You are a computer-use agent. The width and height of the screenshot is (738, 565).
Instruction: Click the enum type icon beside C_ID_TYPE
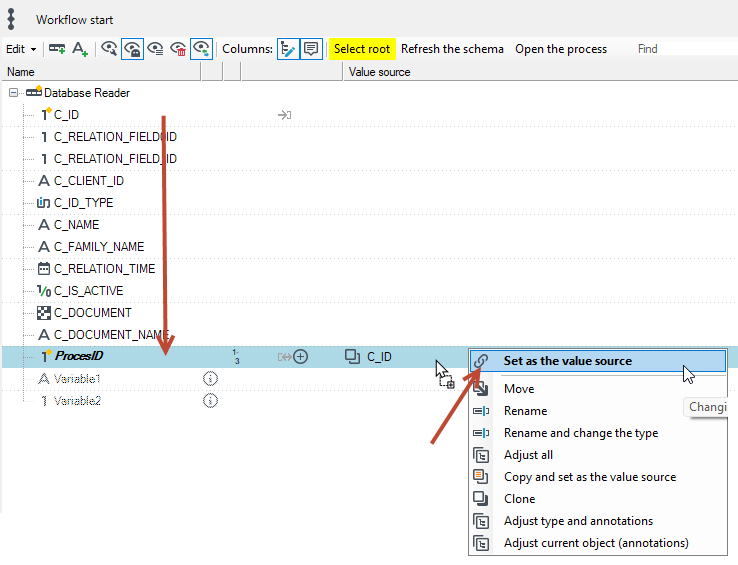(43, 203)
